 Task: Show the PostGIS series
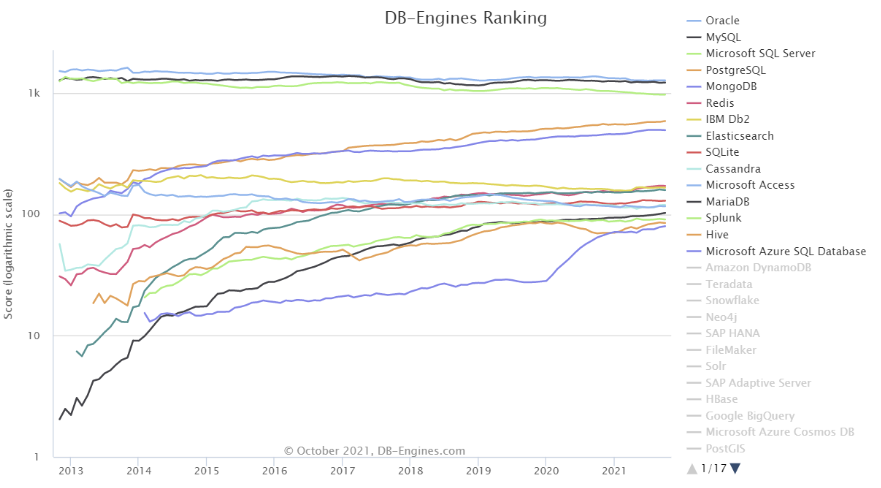716,449
